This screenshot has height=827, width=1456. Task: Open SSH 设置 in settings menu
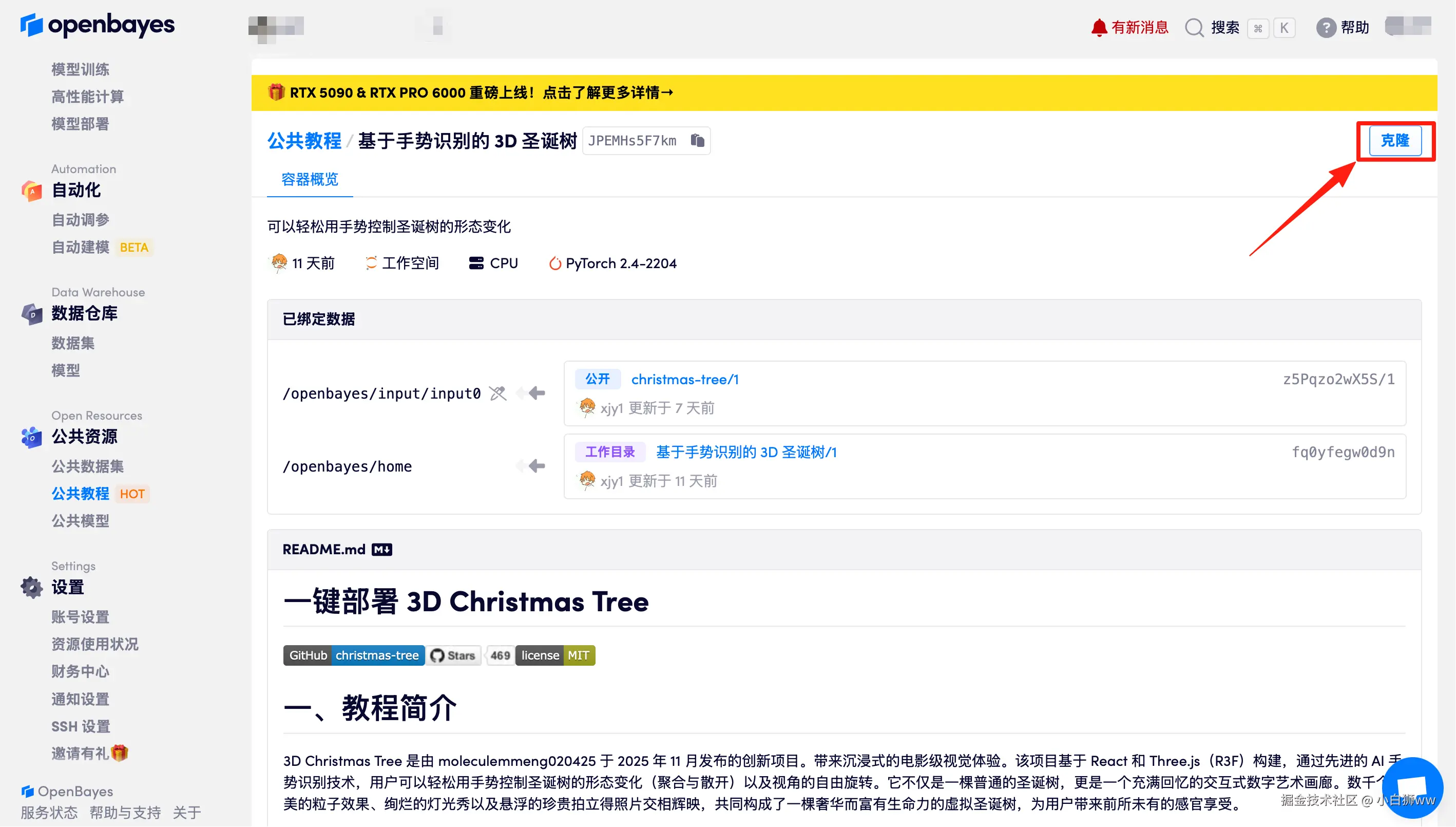(x=81, y=726)
